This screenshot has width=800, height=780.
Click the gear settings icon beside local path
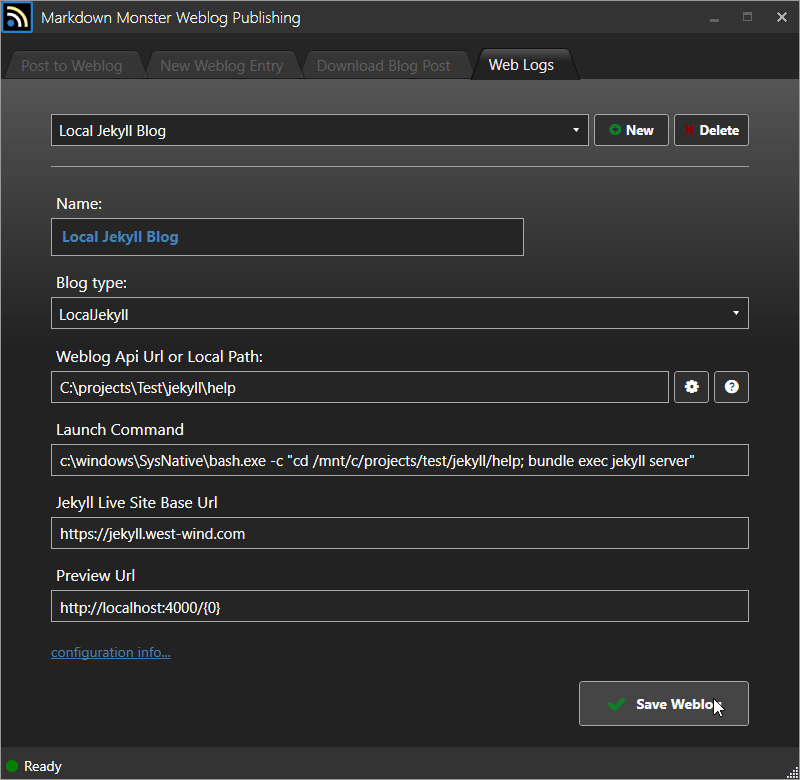pos(691,387)
